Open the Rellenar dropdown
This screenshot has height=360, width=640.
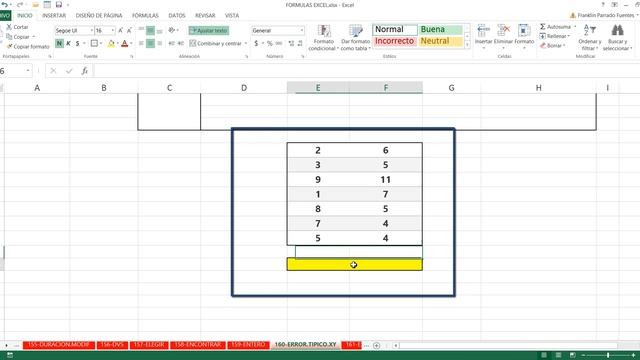[x=555, y=36]
